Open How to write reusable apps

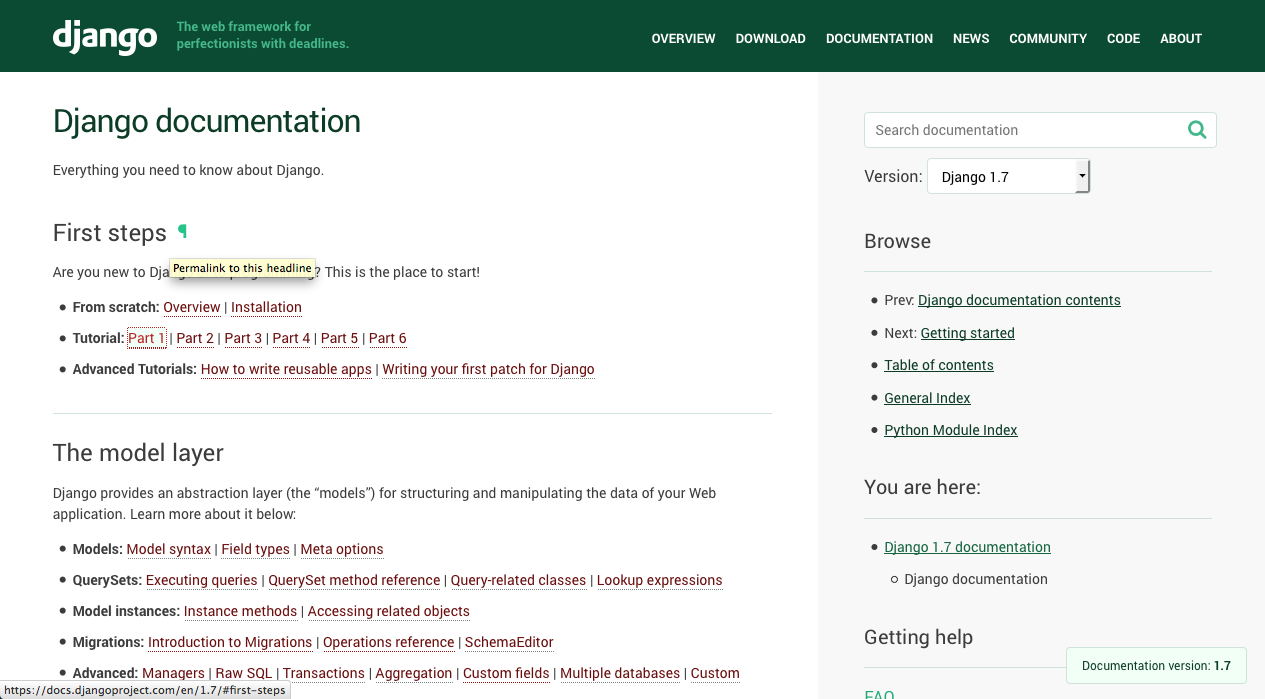(286, 369)
